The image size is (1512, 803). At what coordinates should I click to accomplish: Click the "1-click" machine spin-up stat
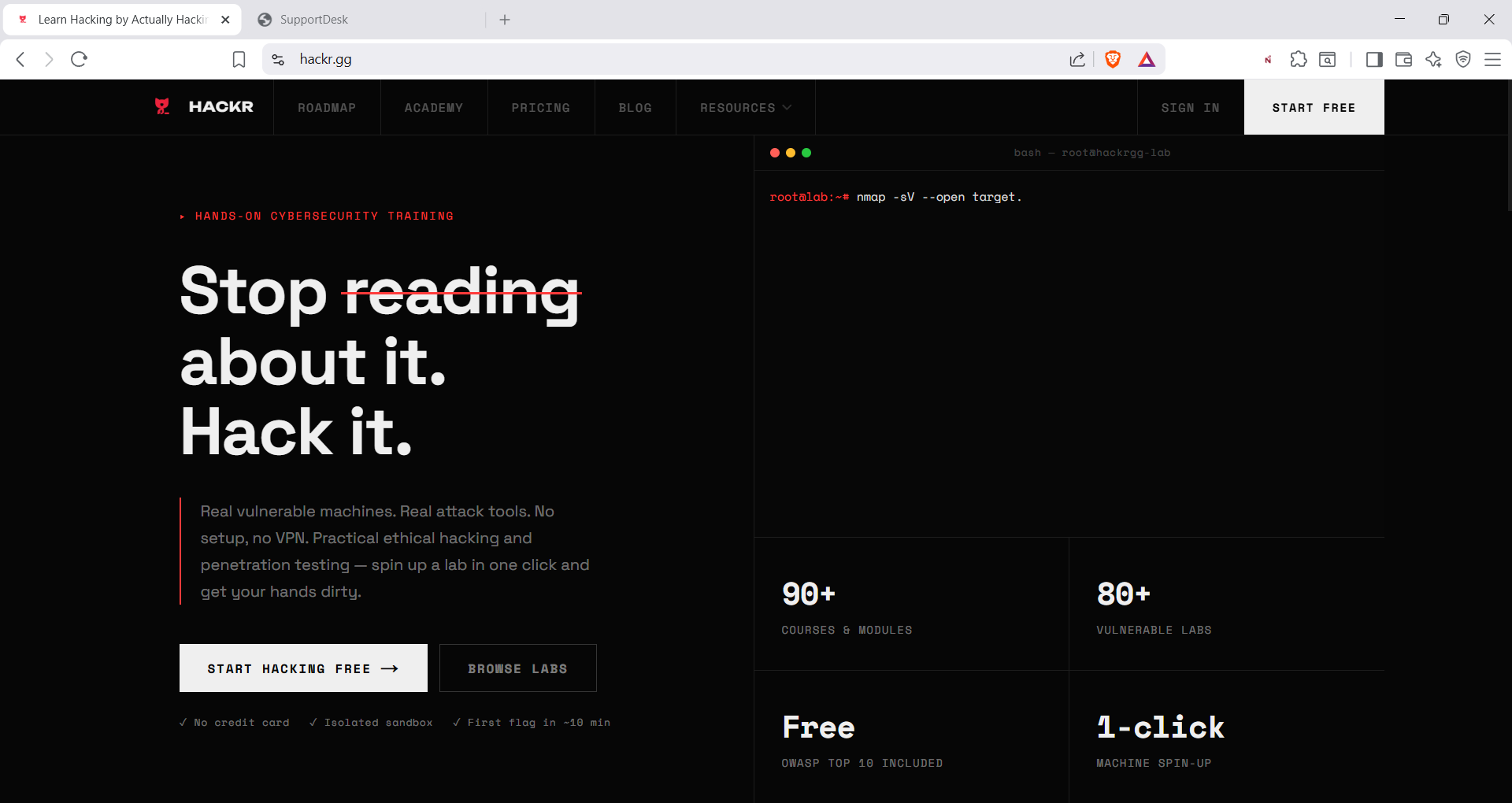(1226, 737)
